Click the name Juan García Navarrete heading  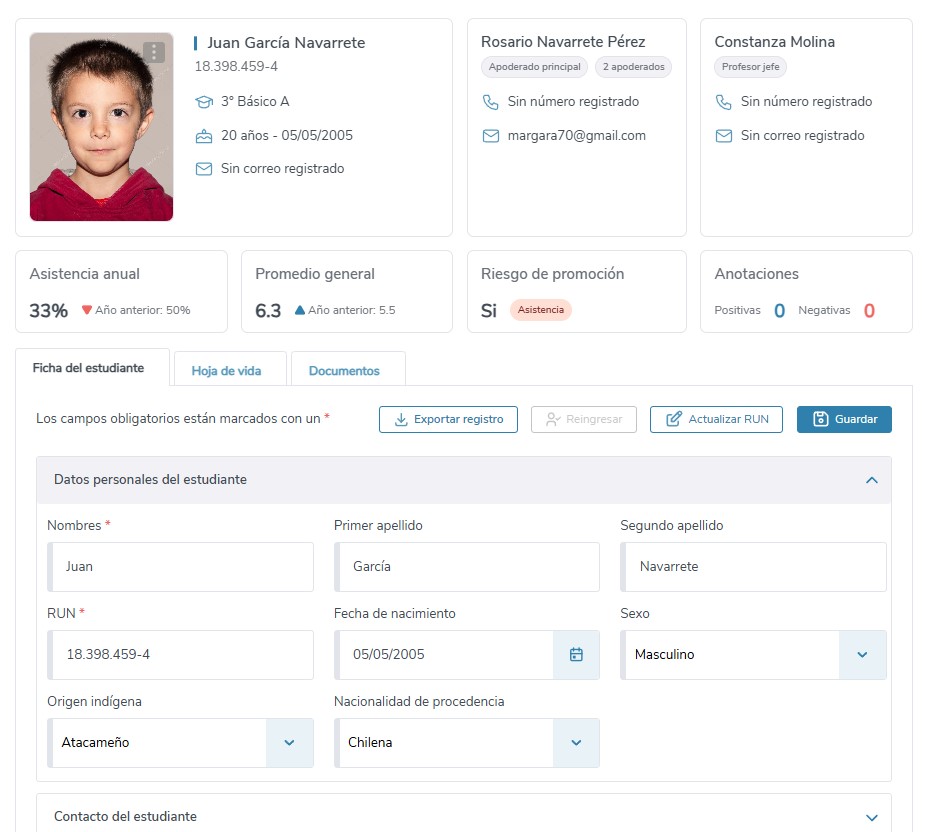(286, 43)
